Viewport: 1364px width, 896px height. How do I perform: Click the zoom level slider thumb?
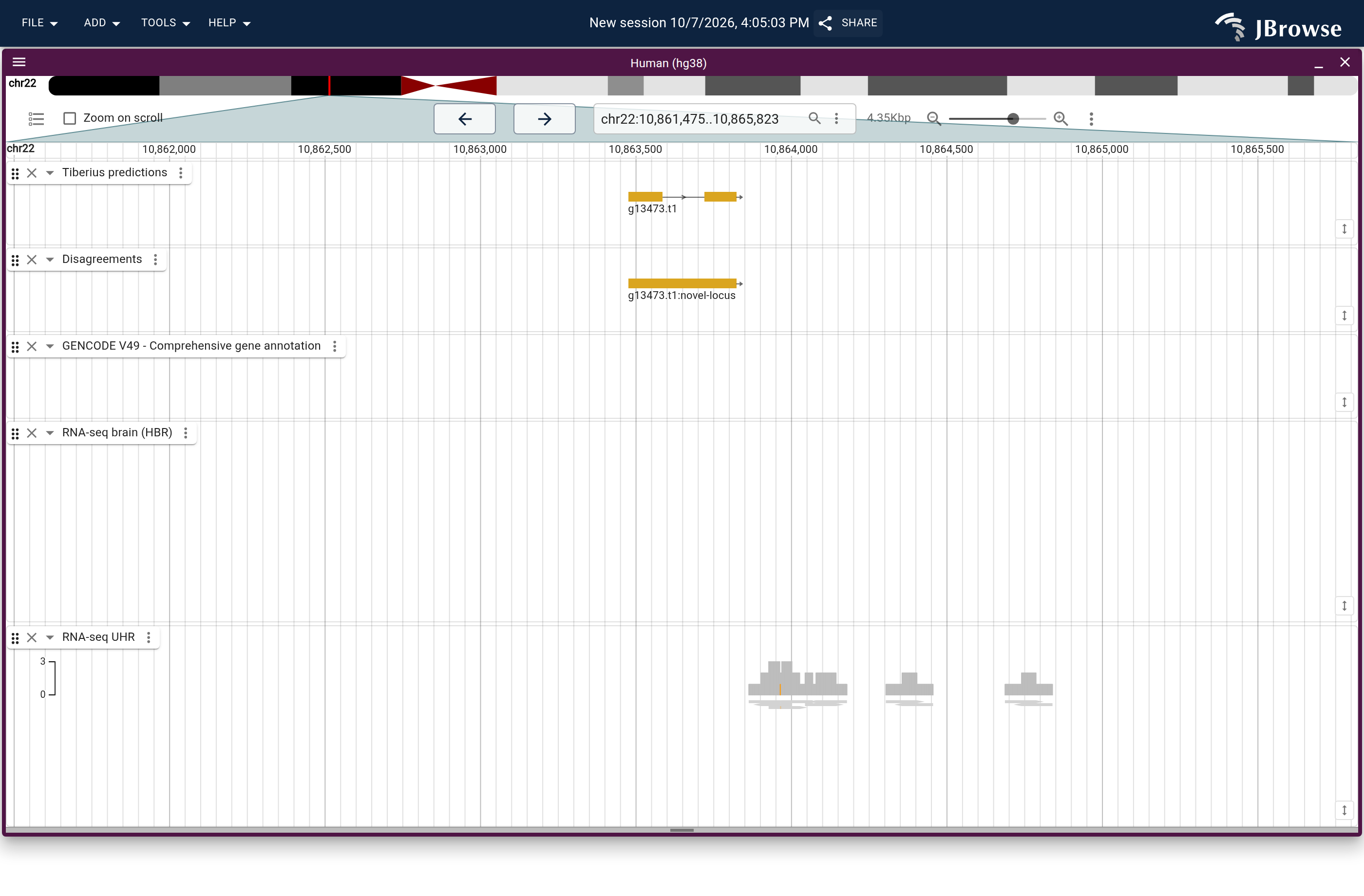1013,119
